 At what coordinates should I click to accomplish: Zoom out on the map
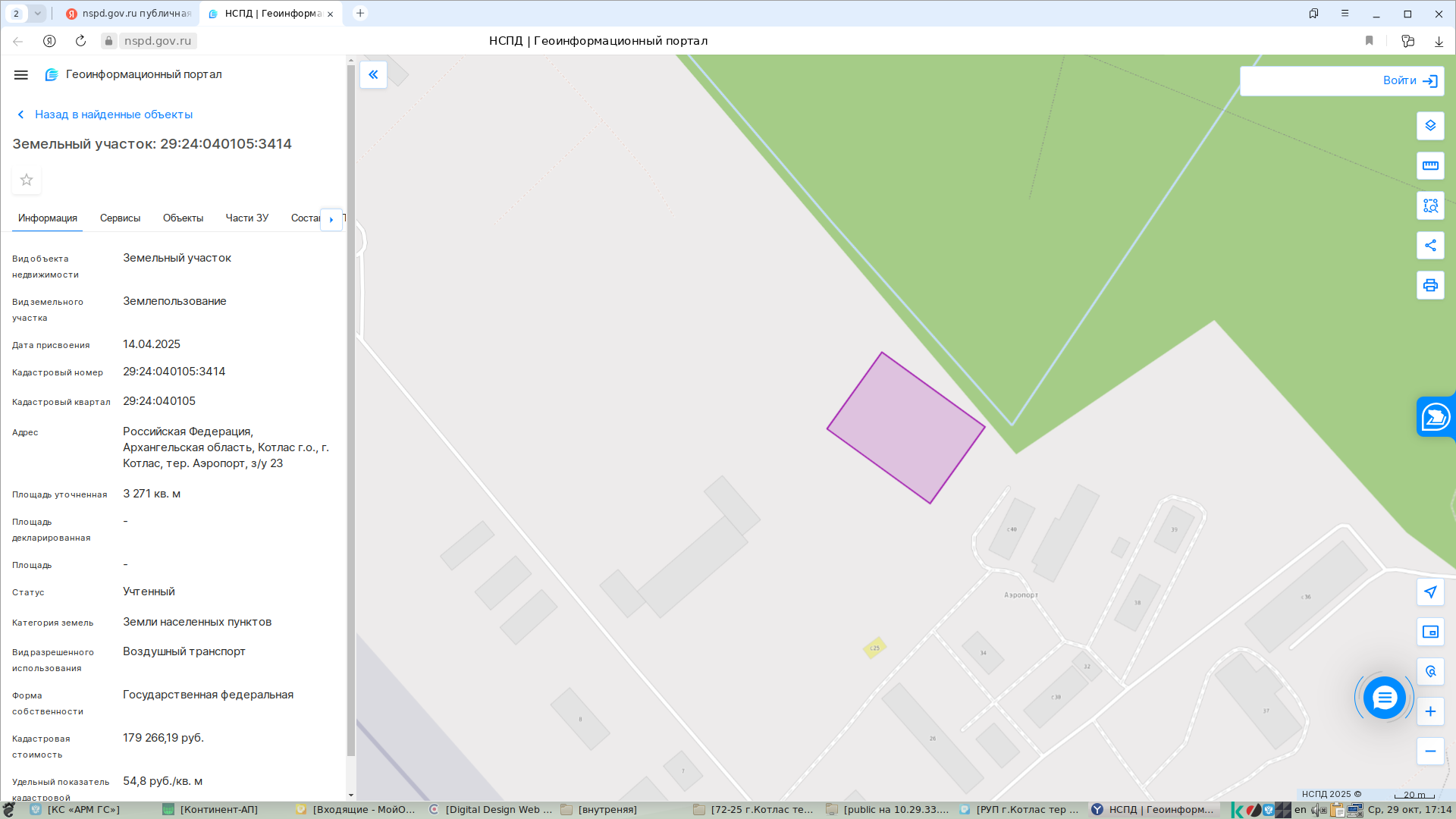click(x=1430, y=752)
